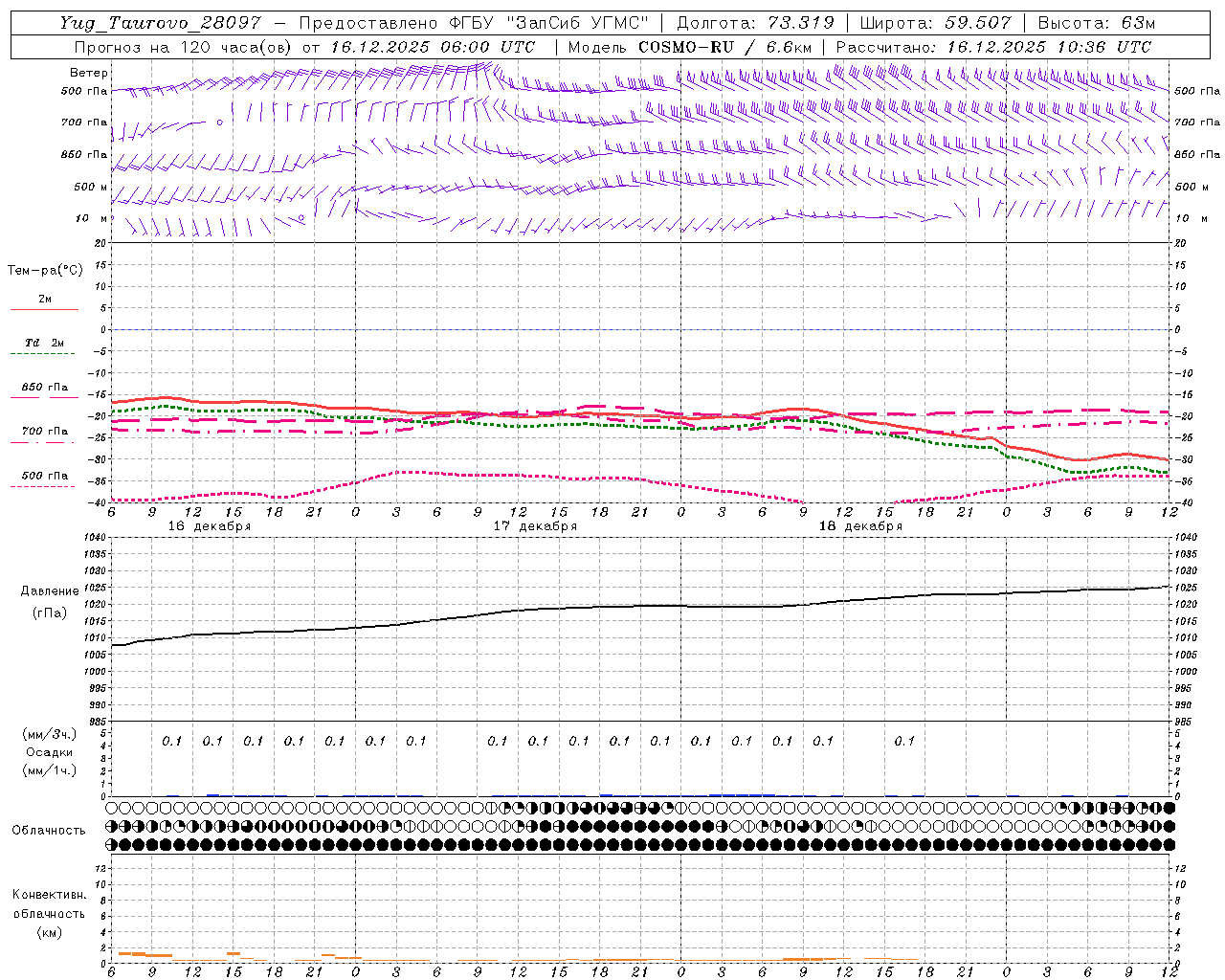
Task: Click the 500 м wind level label on right
Action: pos(1191,188)
